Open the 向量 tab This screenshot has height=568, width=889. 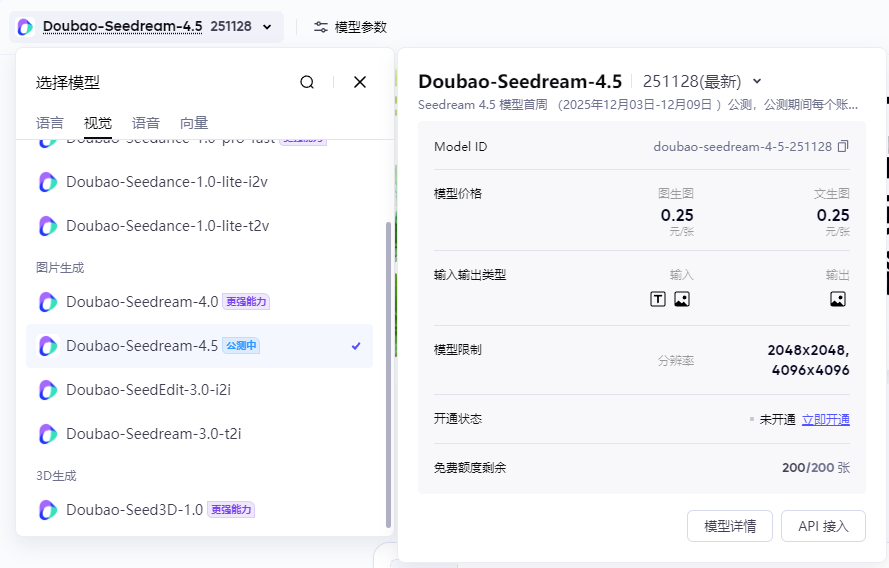(194, 123)
